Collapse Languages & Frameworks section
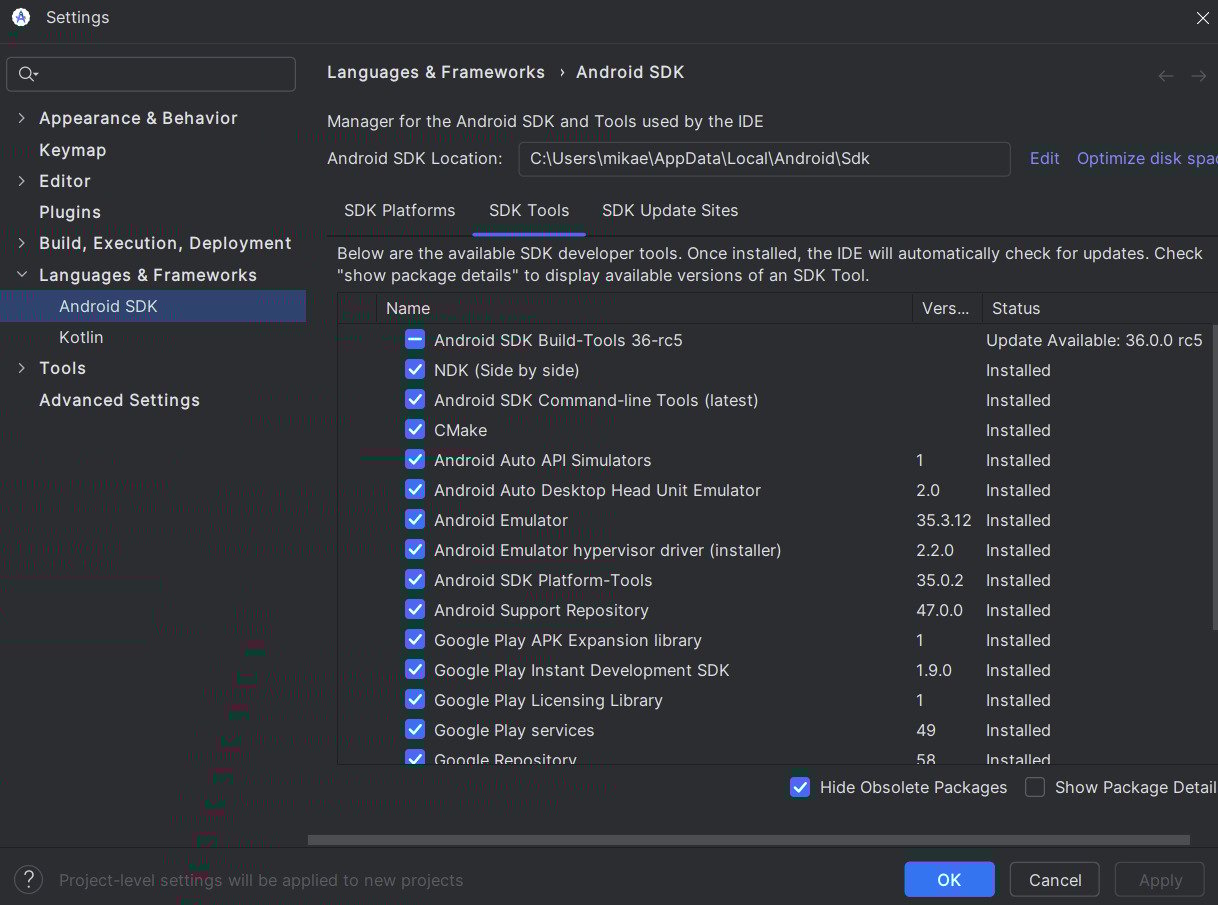The height and width of the screenshot is (905, 1218). (x=22, y=275)
